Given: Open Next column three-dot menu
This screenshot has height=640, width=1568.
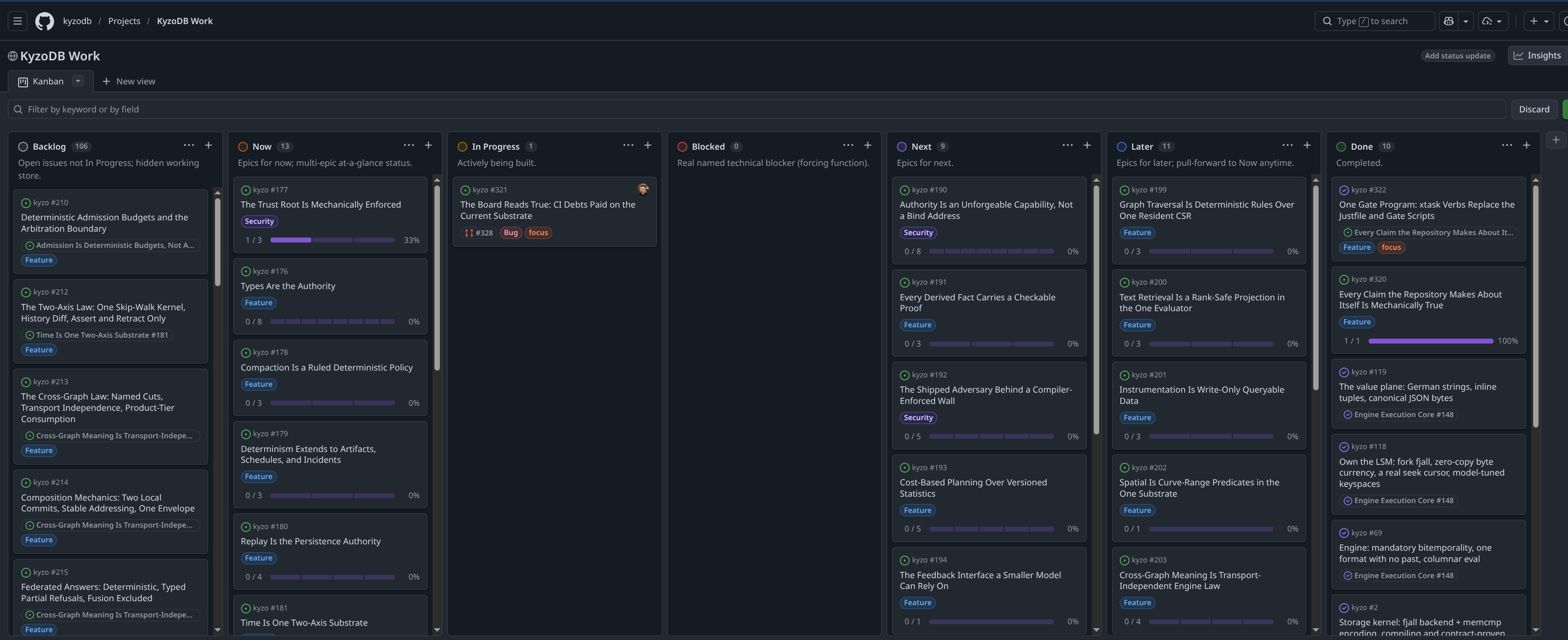Looking at the screenshot, I should (1068, 145).
